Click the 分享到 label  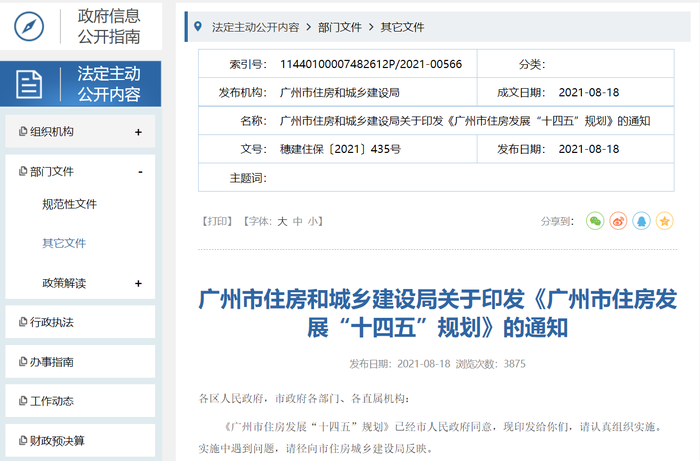pyautogui.click(x=557, y=221)
